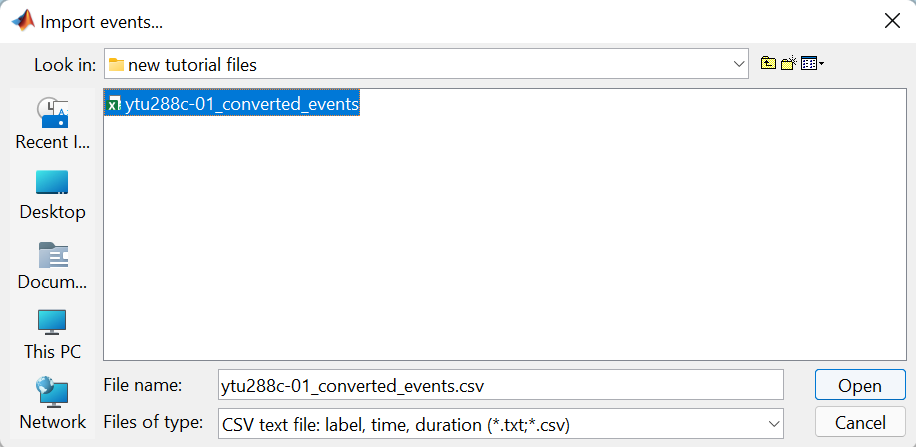Viewport: 916px width, 447px height.
Task: Select the Desktop shortcut in the sidebar
Action: (52, 193)
